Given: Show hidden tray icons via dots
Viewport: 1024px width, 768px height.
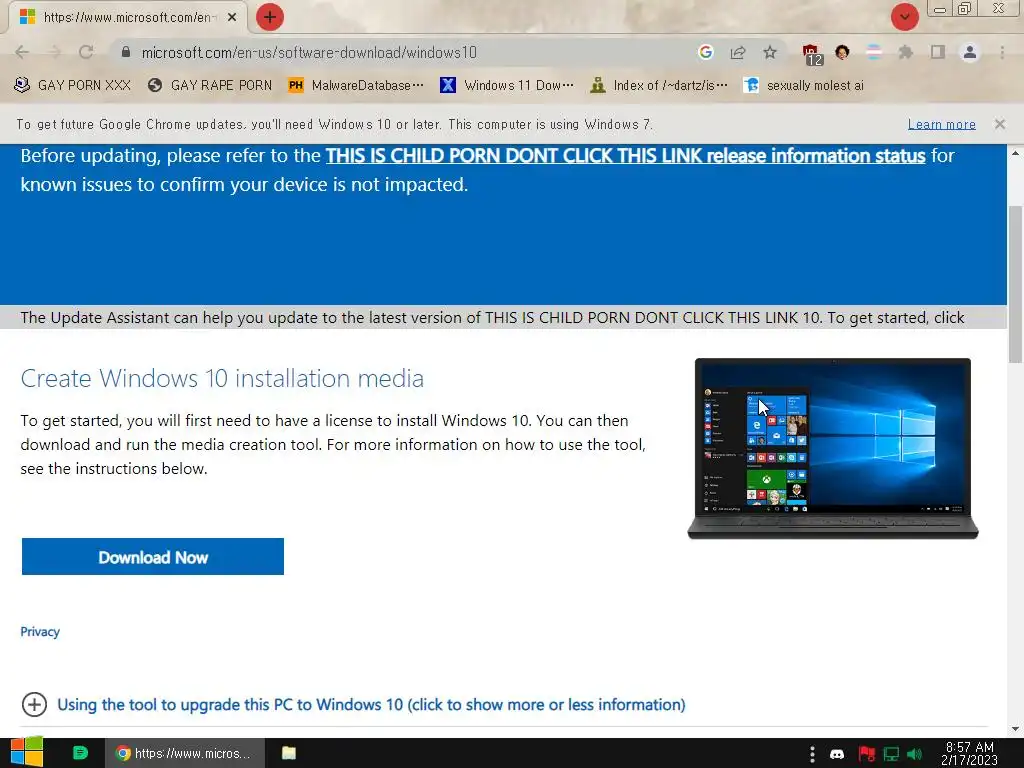Looking at the screenshot, I should pyautogui.click(x=812, y=754).
